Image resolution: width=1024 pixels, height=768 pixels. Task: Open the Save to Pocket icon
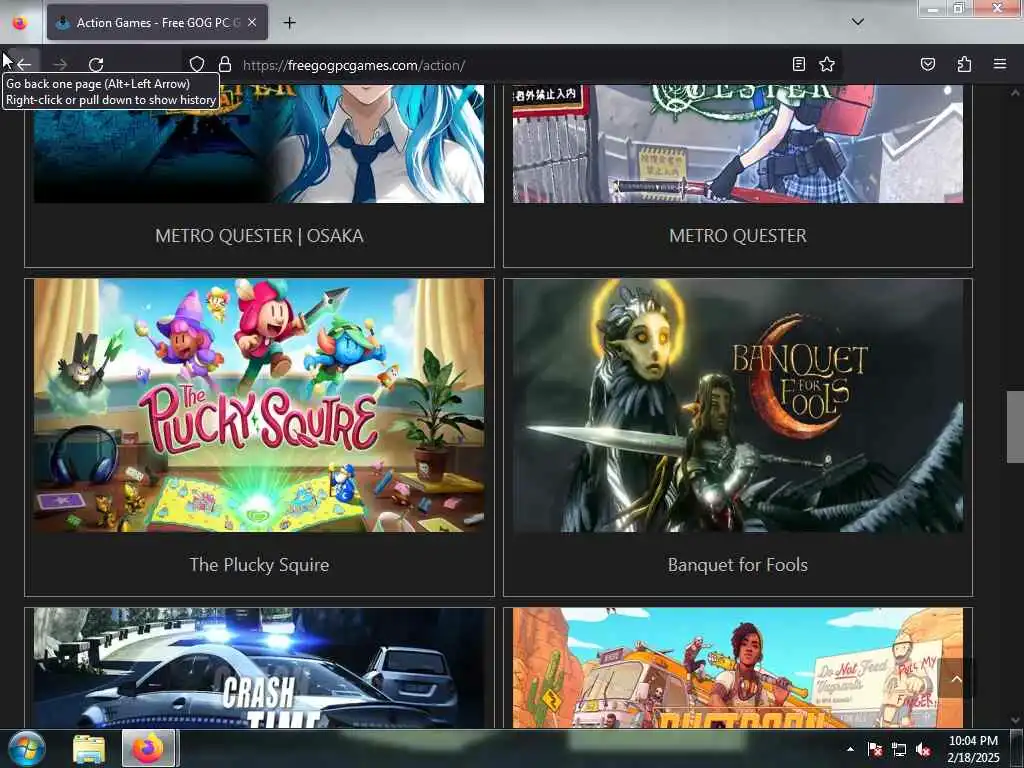(927, 64)
